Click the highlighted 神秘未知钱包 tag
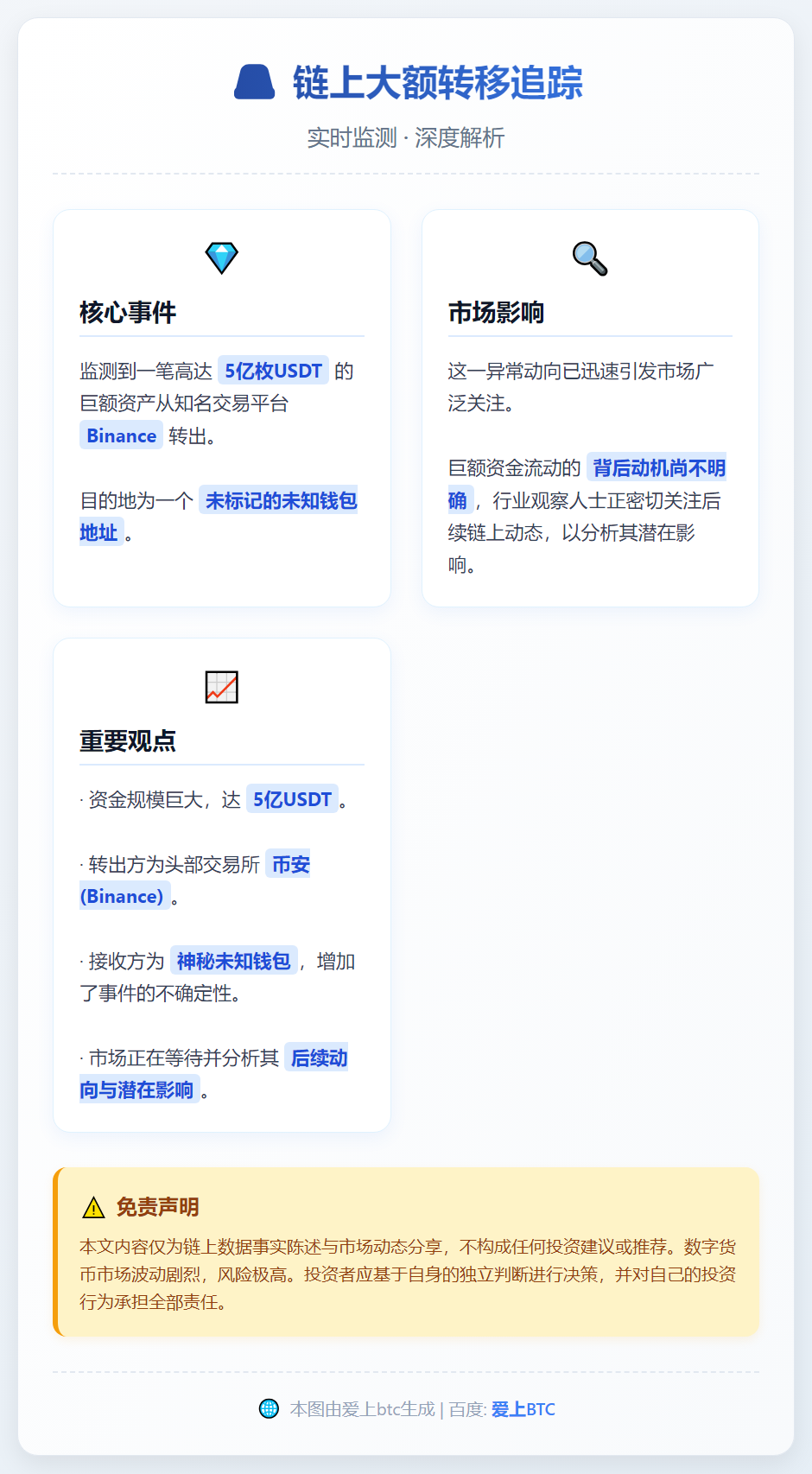Viewport: 812px width, 1474px height. (233, 962)
